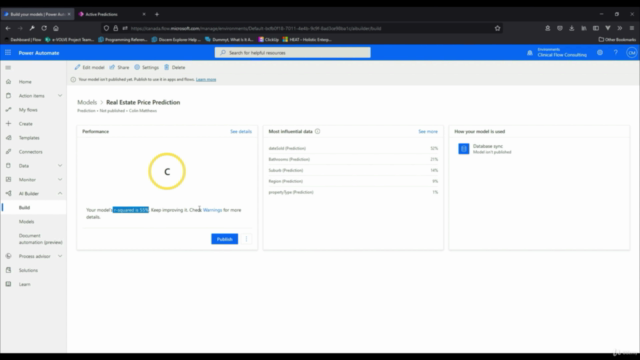
Task: Click the Publish button
Action: 224,239
